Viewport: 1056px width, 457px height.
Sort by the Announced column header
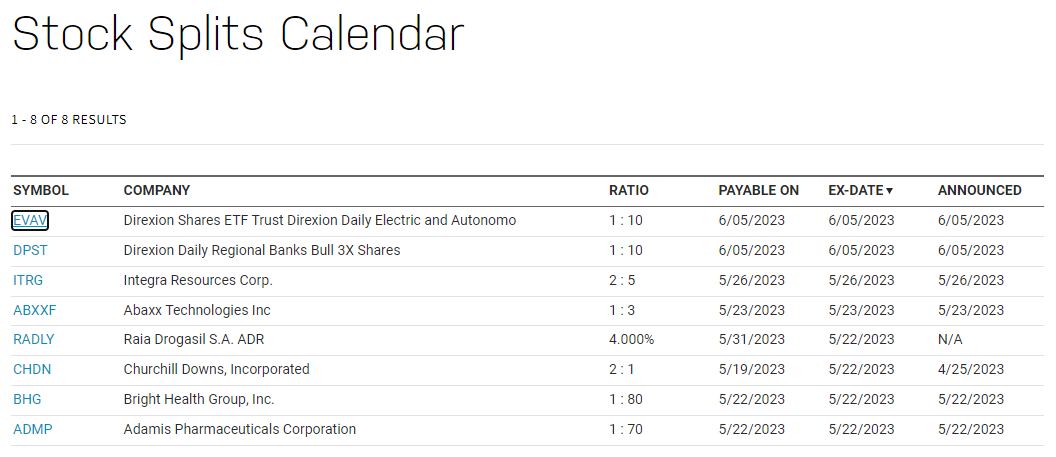pos(980,191)
